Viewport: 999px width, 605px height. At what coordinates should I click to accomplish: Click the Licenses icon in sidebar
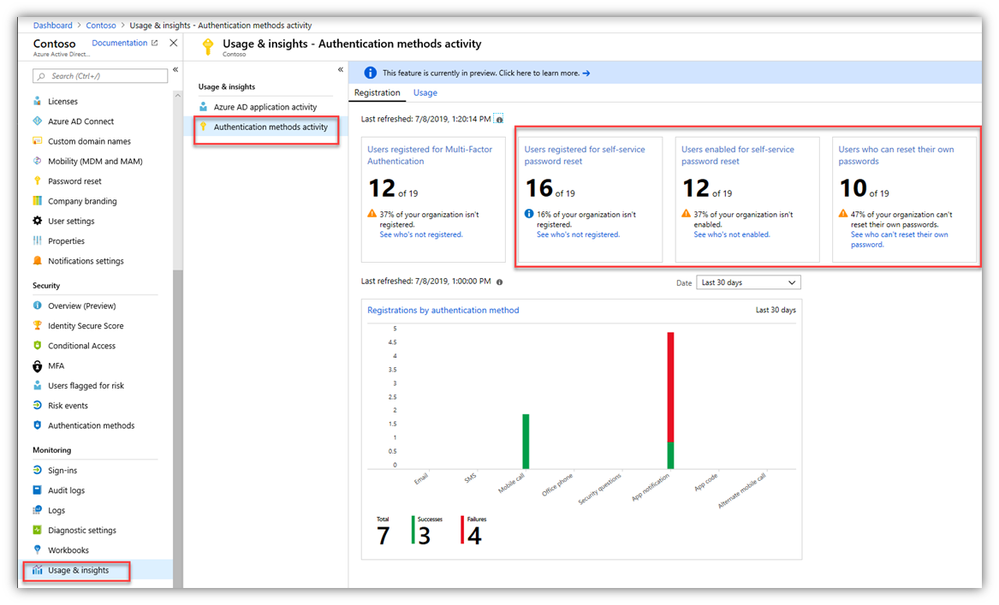coord(37,101)
